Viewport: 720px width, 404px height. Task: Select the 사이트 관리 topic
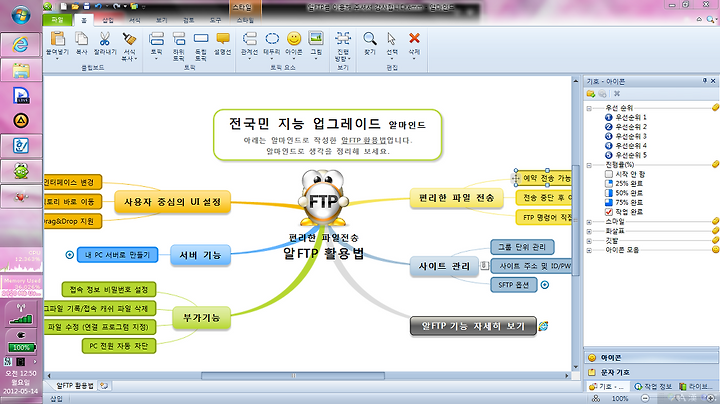[x=444, y=266]
